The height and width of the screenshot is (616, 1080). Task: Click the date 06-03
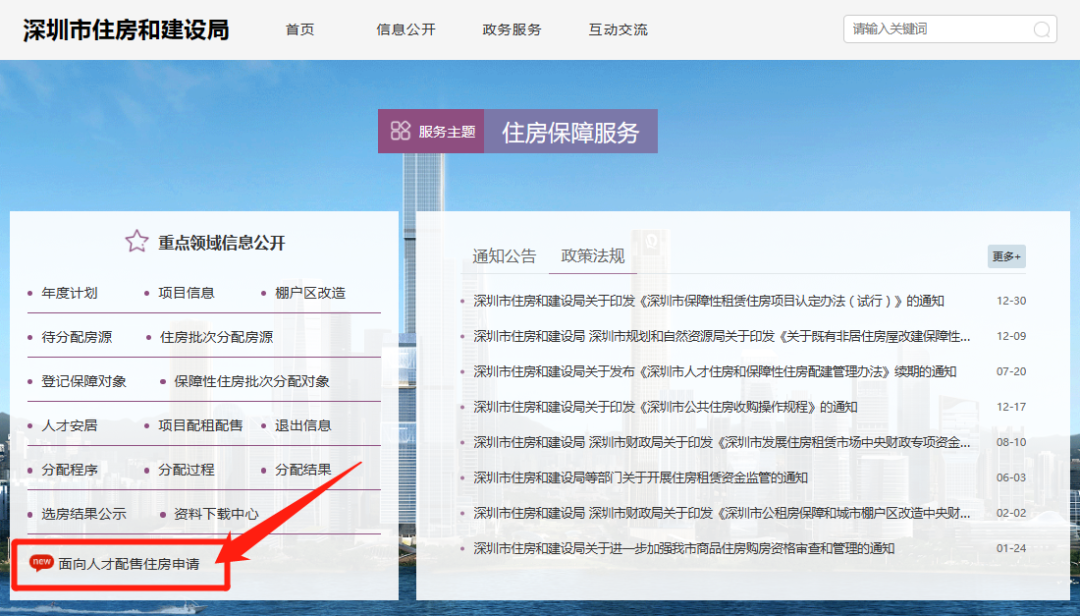(x=1011, y=478)
